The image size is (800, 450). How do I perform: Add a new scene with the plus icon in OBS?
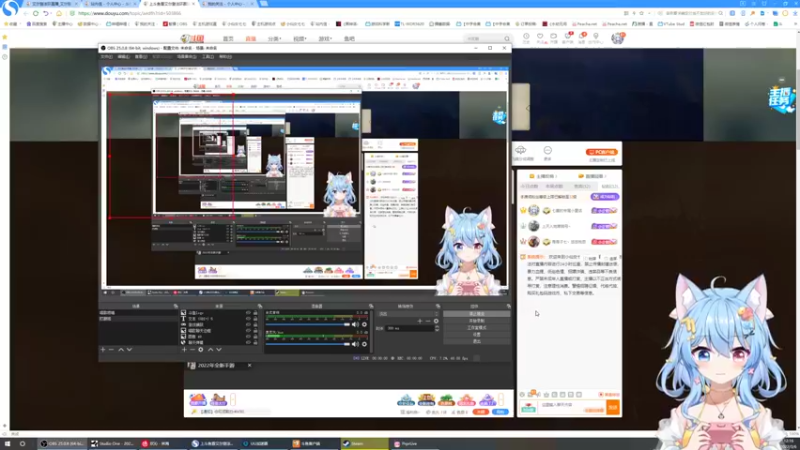click(103, 350)
